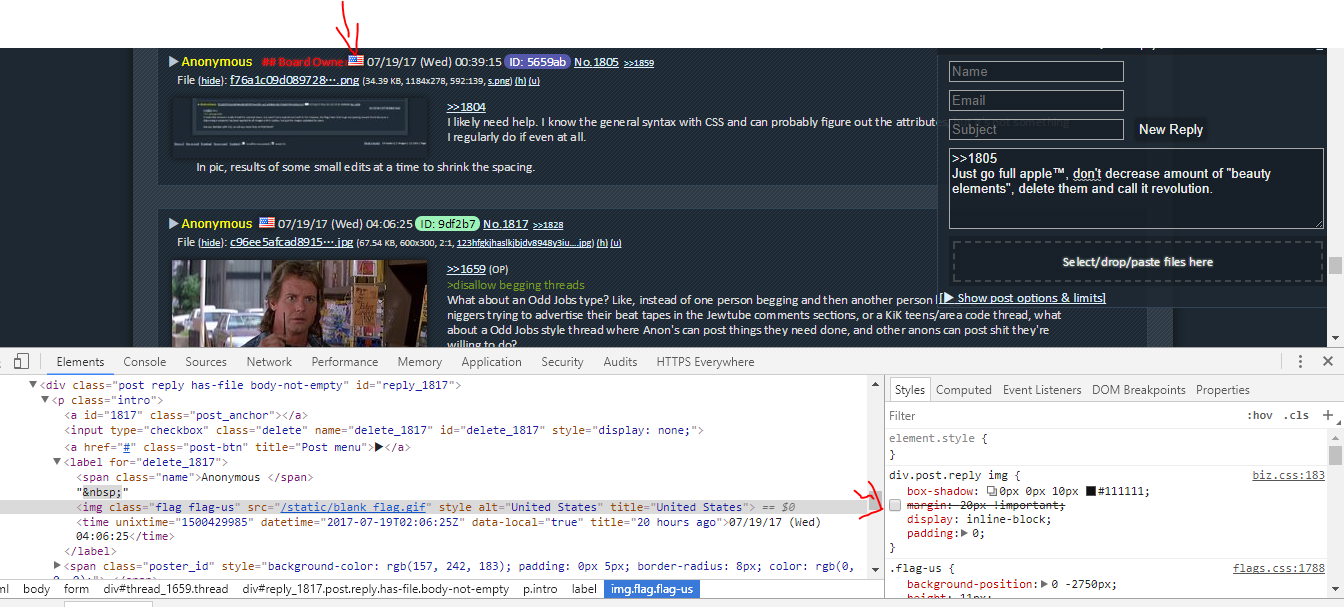The height and width of the screenshot is (607, 1344).
Task: Open the Application panel tab
Action: tap(491, 362)
